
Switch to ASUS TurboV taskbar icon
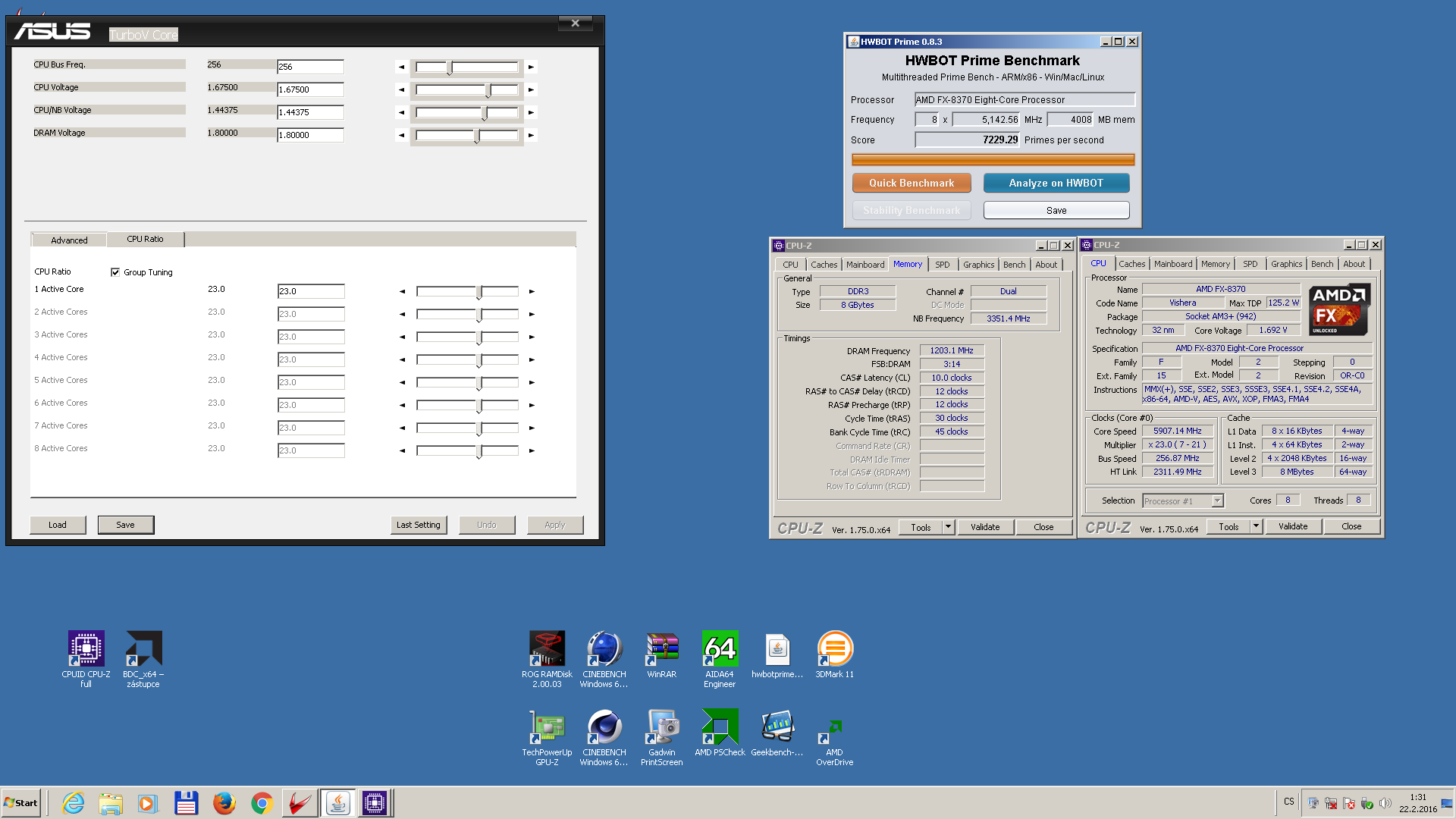pos(300,803)
